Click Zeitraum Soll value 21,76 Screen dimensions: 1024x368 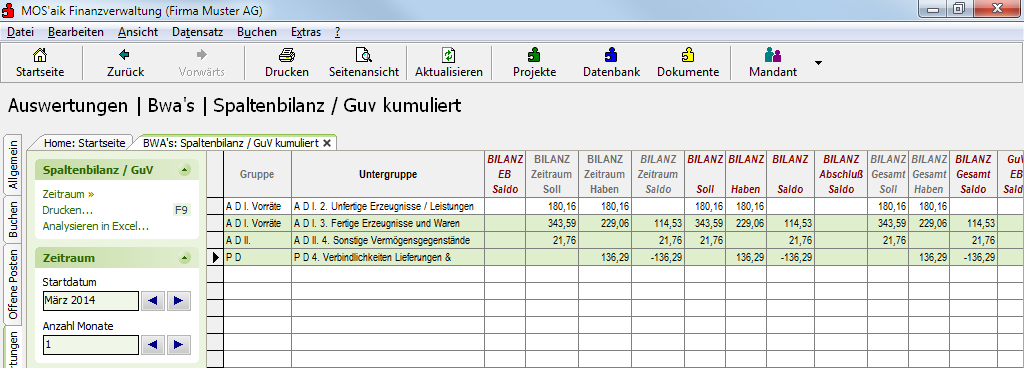(552, 240)
